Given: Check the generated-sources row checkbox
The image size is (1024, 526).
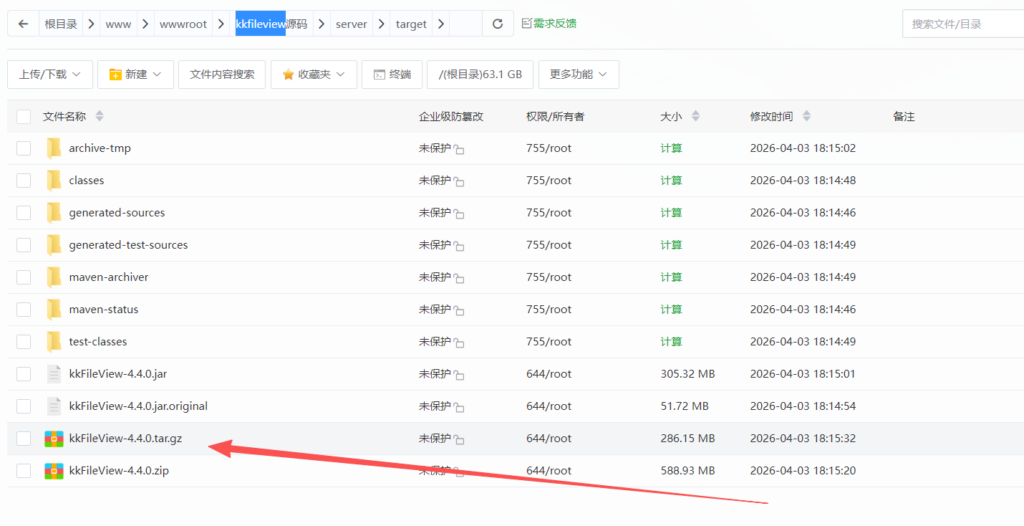Looking at the screenshot, I should tap(24, 212).
